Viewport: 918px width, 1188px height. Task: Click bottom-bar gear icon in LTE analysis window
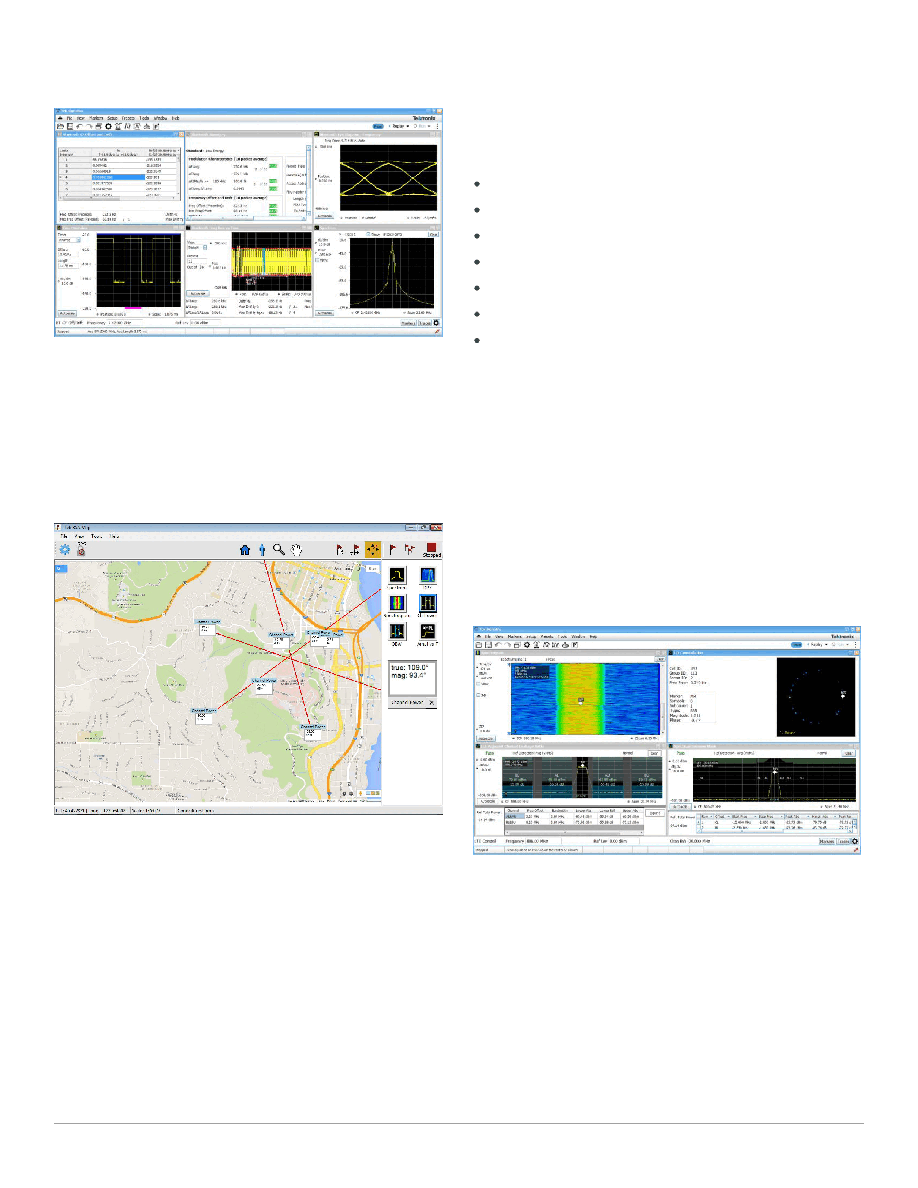click(x=855, y=841)
